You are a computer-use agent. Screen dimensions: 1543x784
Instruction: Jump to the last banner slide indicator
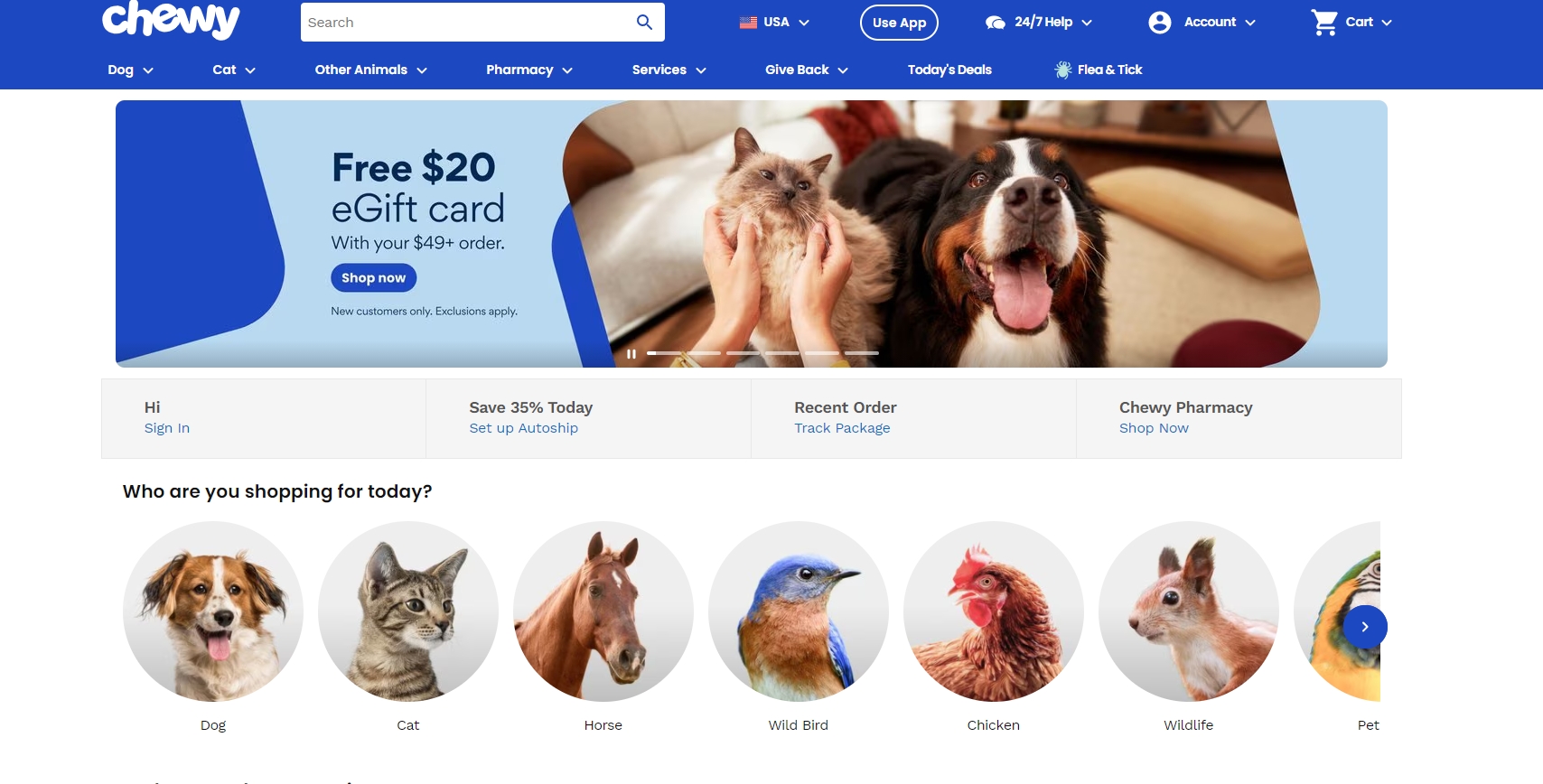tap(862, 353)
